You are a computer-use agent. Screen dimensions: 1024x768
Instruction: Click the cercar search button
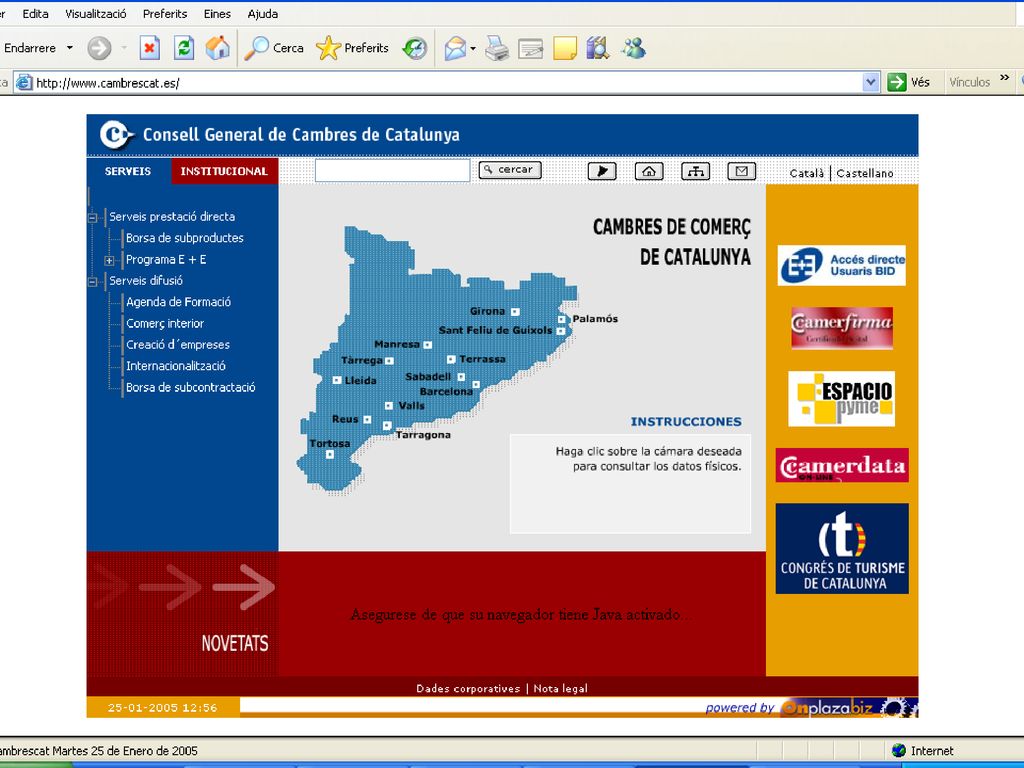click(510, 170)
